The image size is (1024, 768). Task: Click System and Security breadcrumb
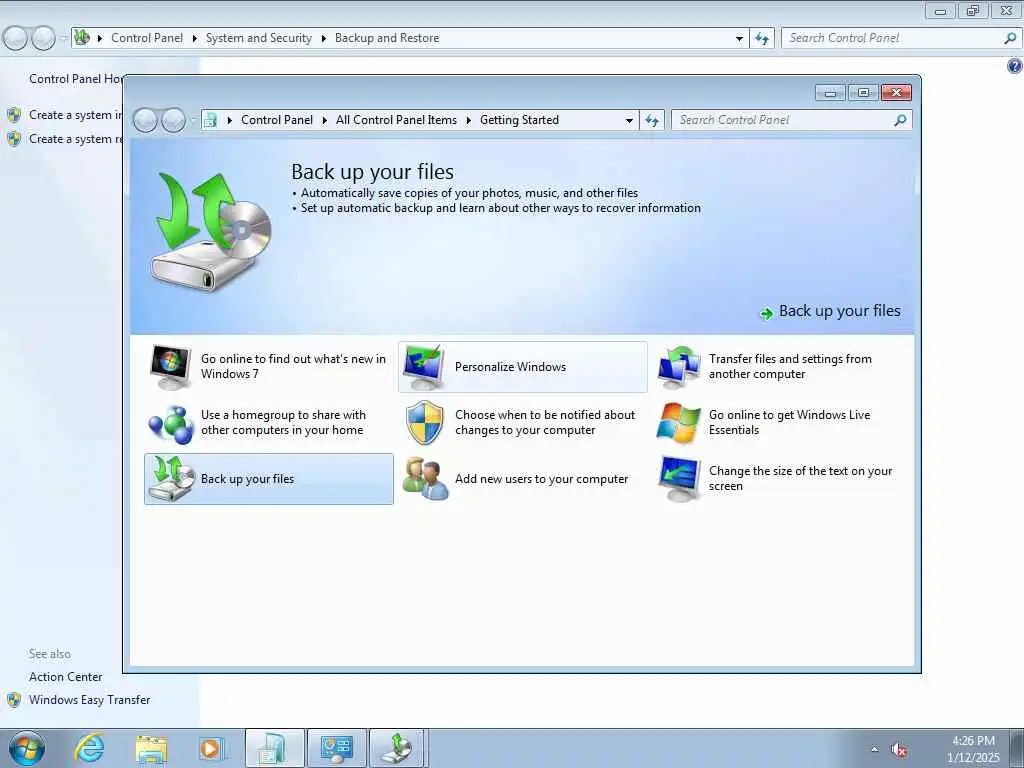pyautogui.click(x=259, y=39)
